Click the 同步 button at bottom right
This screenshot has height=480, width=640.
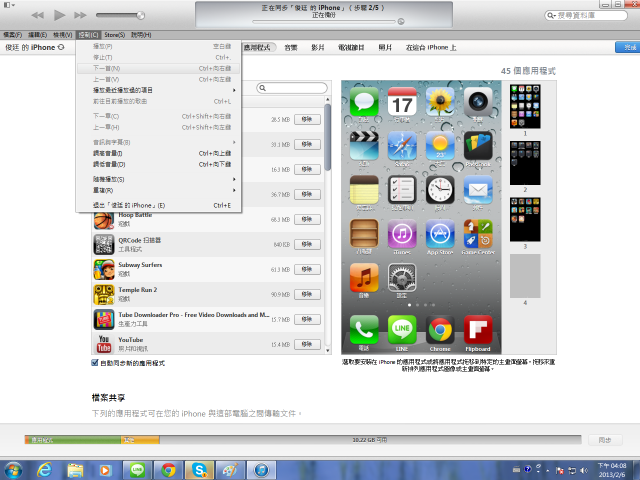coord(605,440)
